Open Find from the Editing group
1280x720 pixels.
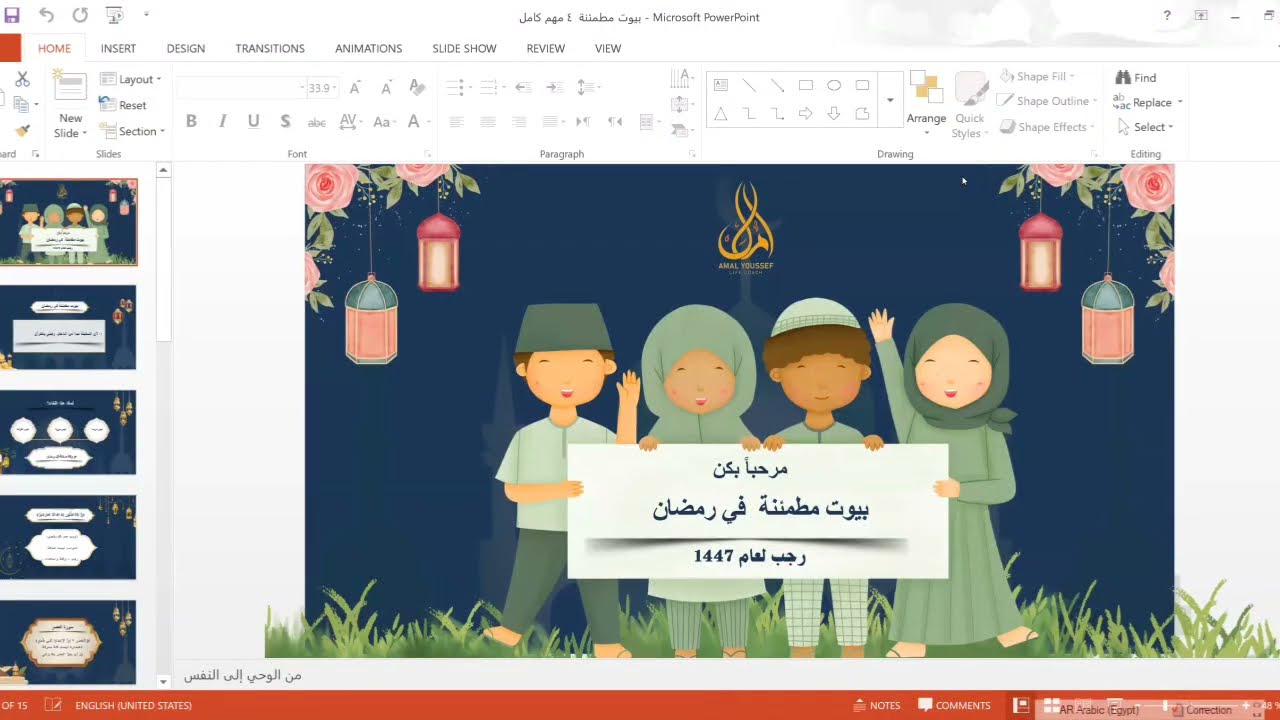point(1136,77)
